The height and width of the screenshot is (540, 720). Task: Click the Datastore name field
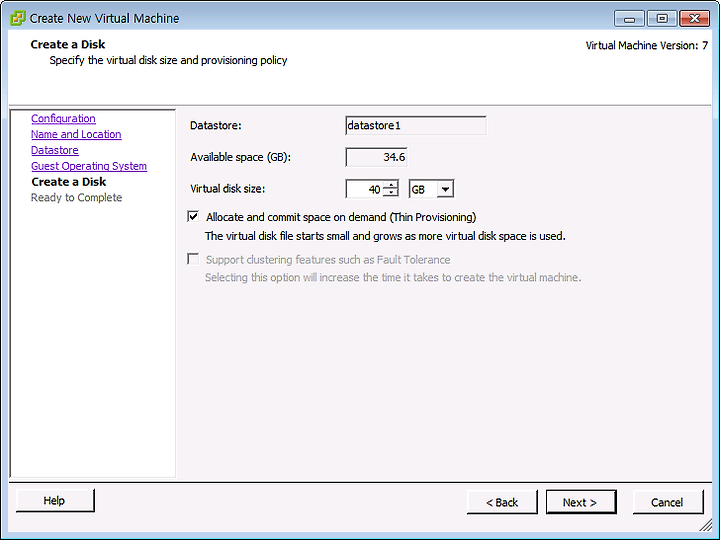click(416, 125)
